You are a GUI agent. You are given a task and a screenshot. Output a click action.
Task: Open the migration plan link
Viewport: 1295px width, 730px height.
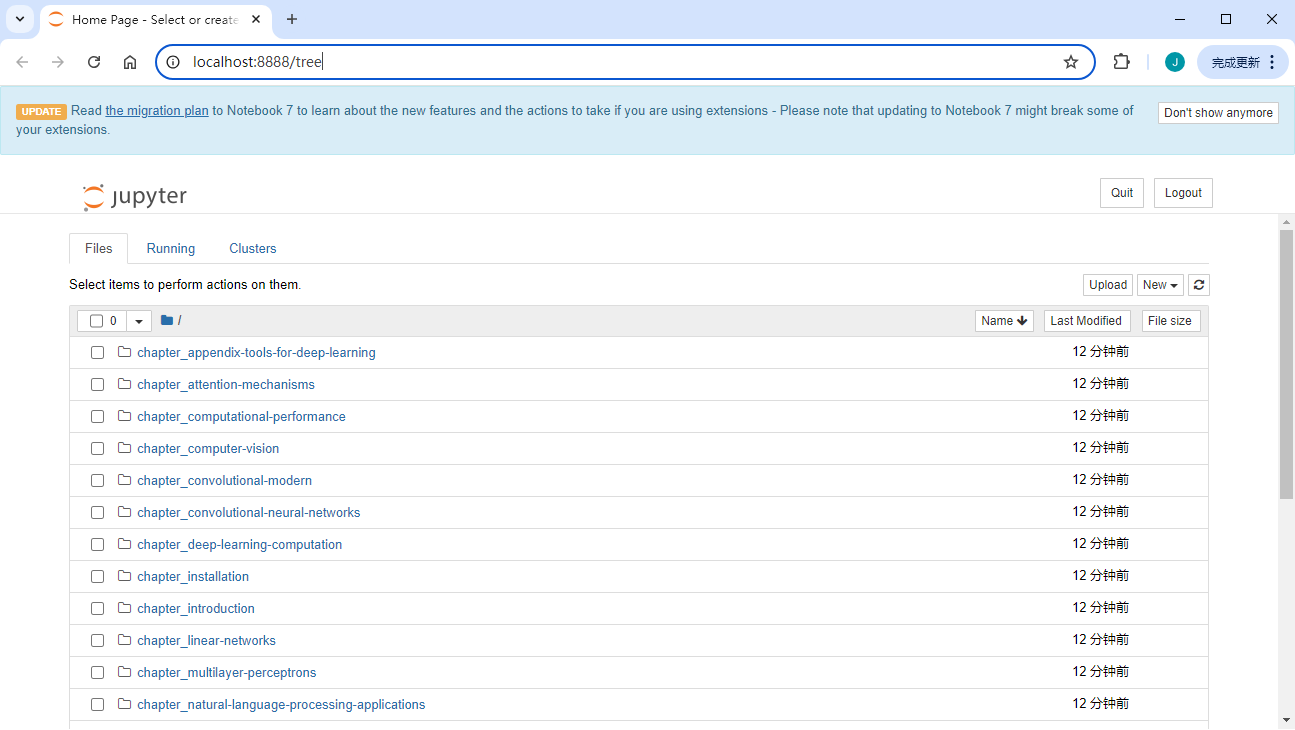point(157,110)
